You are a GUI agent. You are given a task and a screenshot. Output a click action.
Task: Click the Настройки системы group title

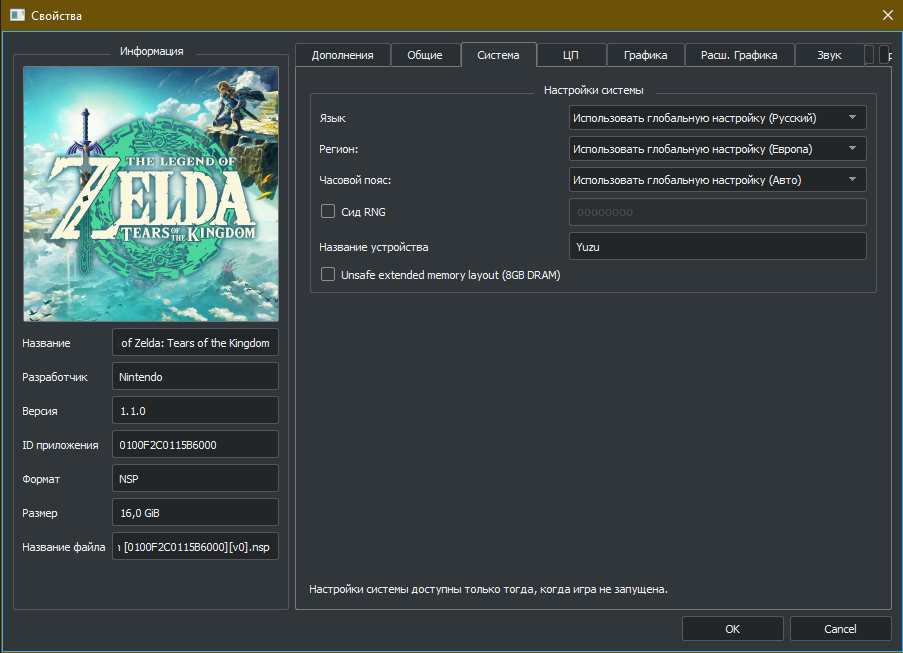(x=594, y=90)
